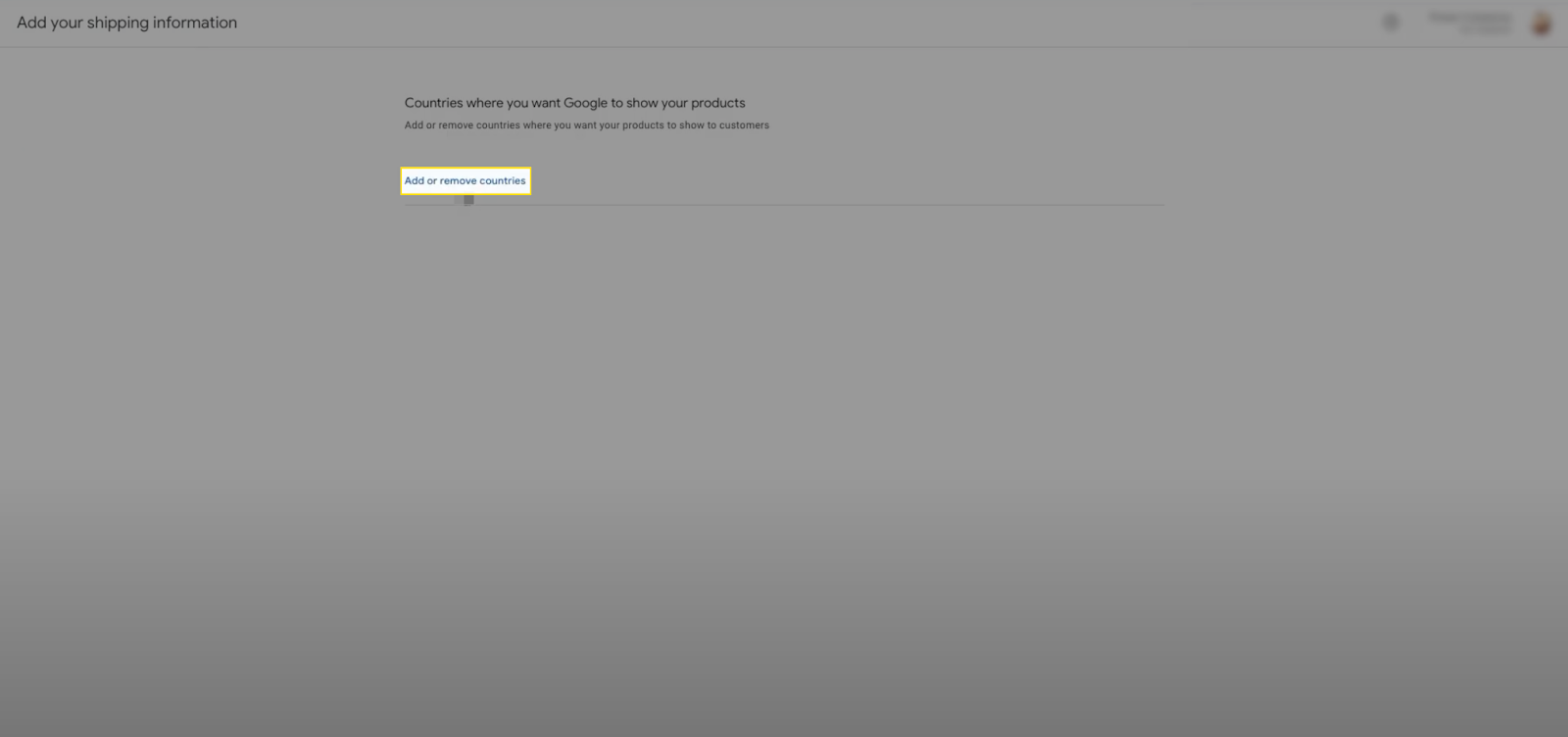Click the word customers ending the description
1568x737 pixels.
point(744,125)
